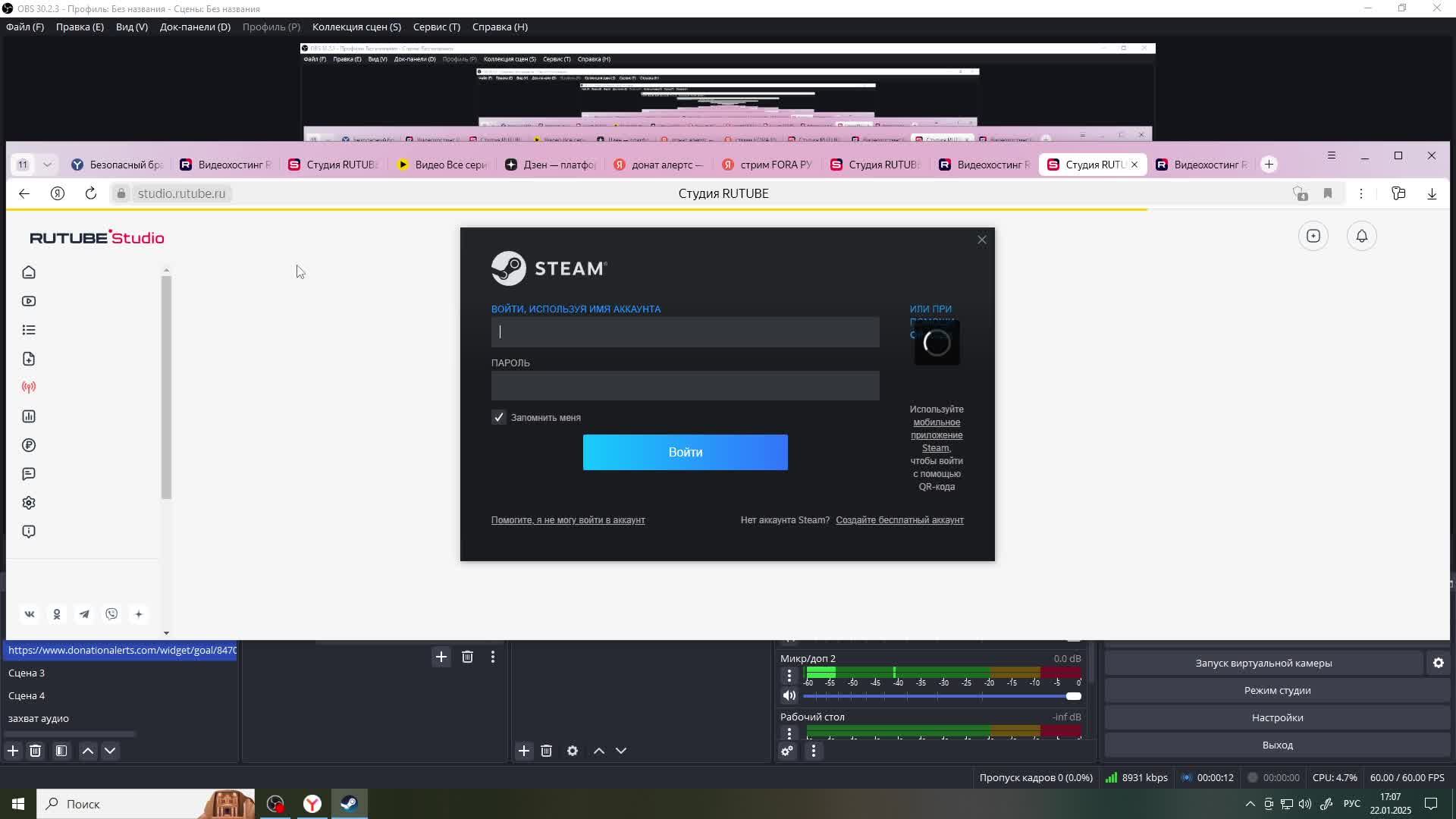1456x819 pixels.
Task: Open browser downloads icon
Action: [1432, 193]
